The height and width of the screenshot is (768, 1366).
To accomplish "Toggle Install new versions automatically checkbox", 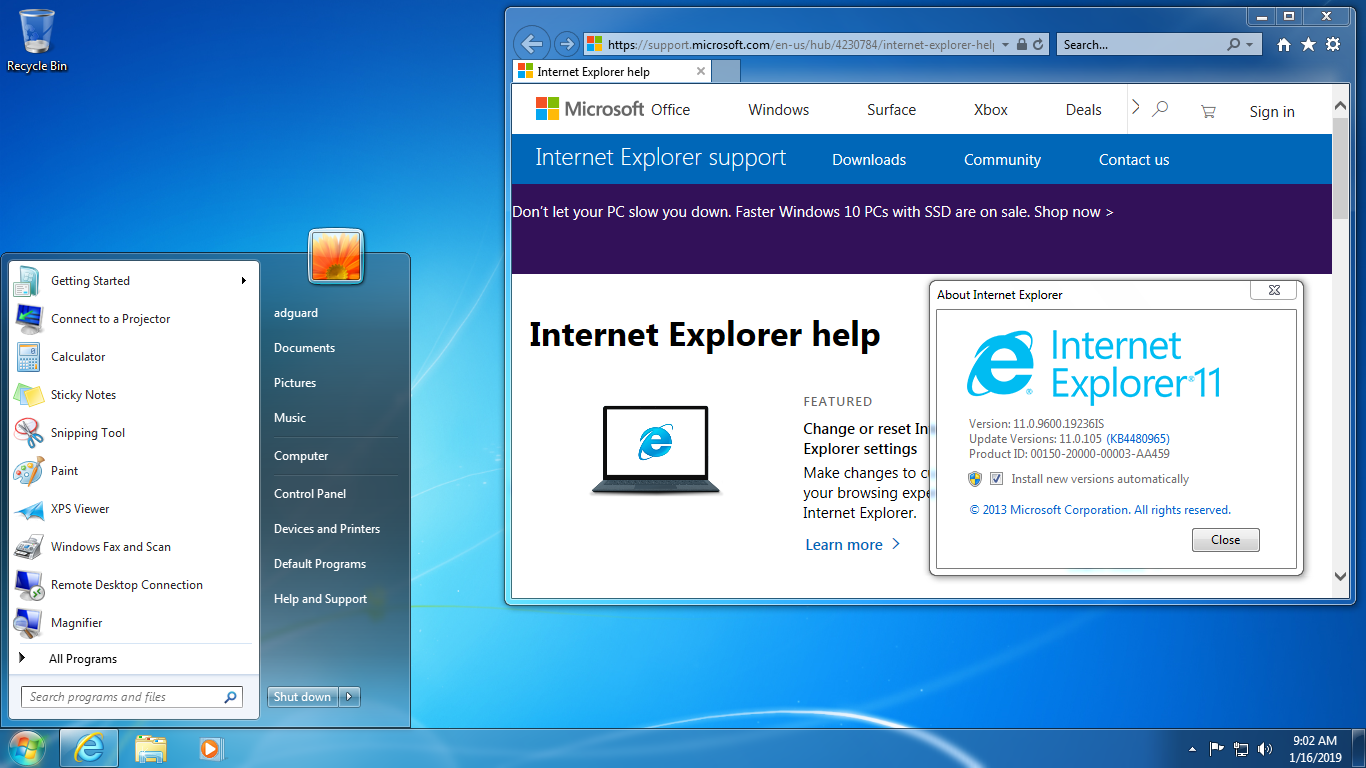I will [996, 479].
